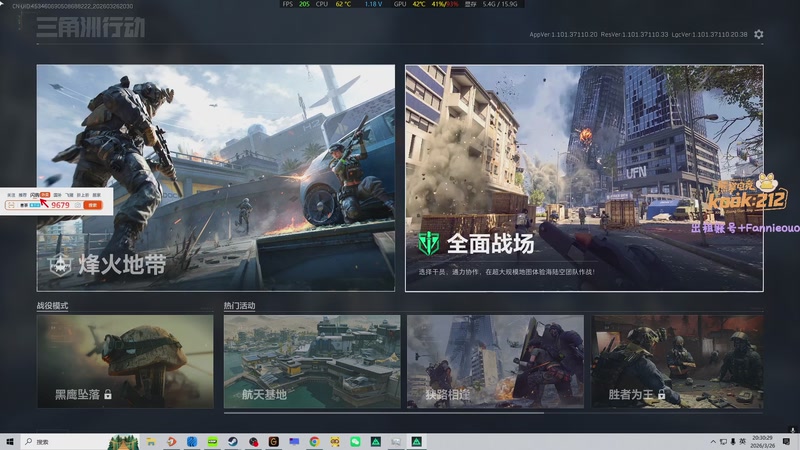Click the AppVer version text in the header
800x450 pixels.
pyautogui.click(x=563, y=34)
